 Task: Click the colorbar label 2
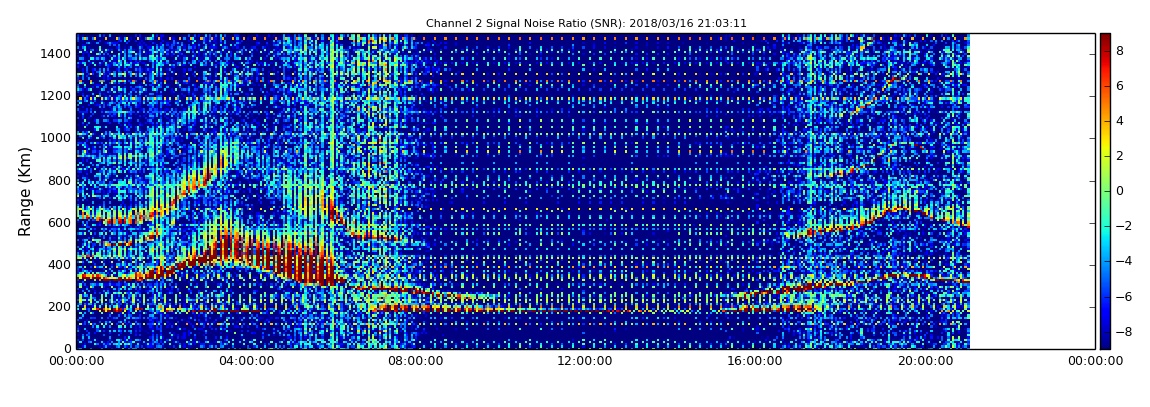(x=1120, y=155)
